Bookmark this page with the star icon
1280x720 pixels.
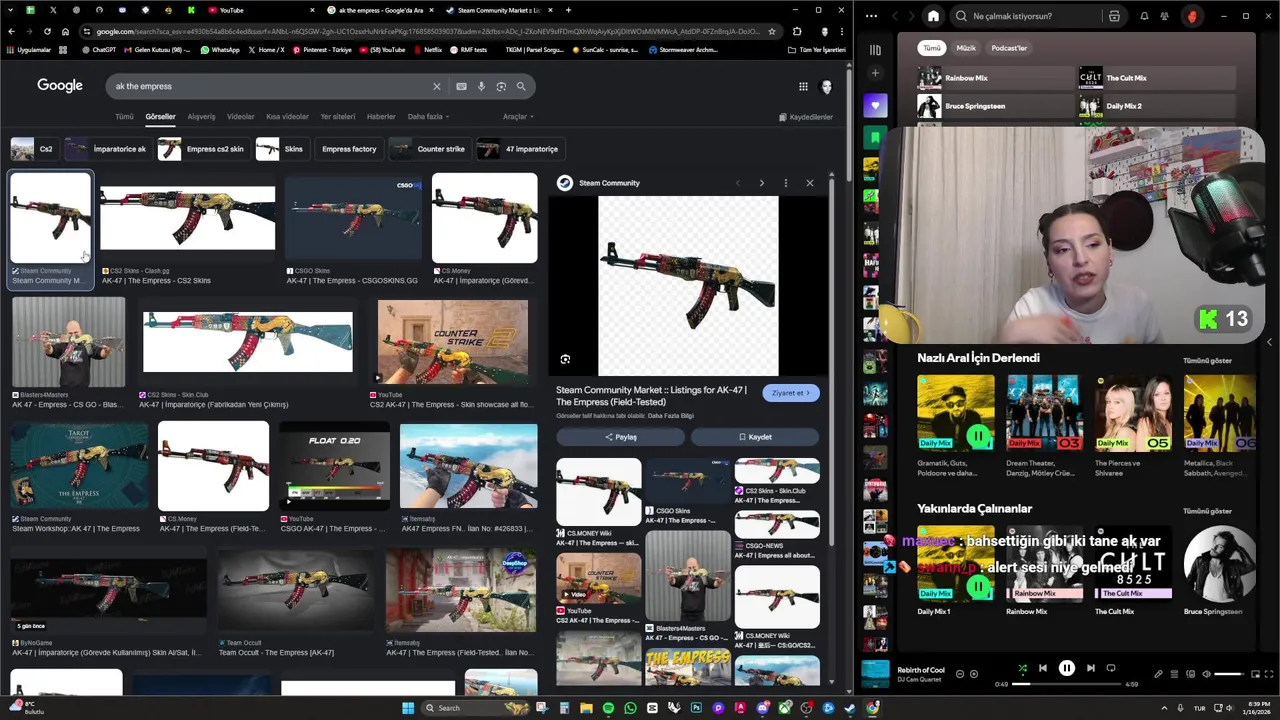772,31
